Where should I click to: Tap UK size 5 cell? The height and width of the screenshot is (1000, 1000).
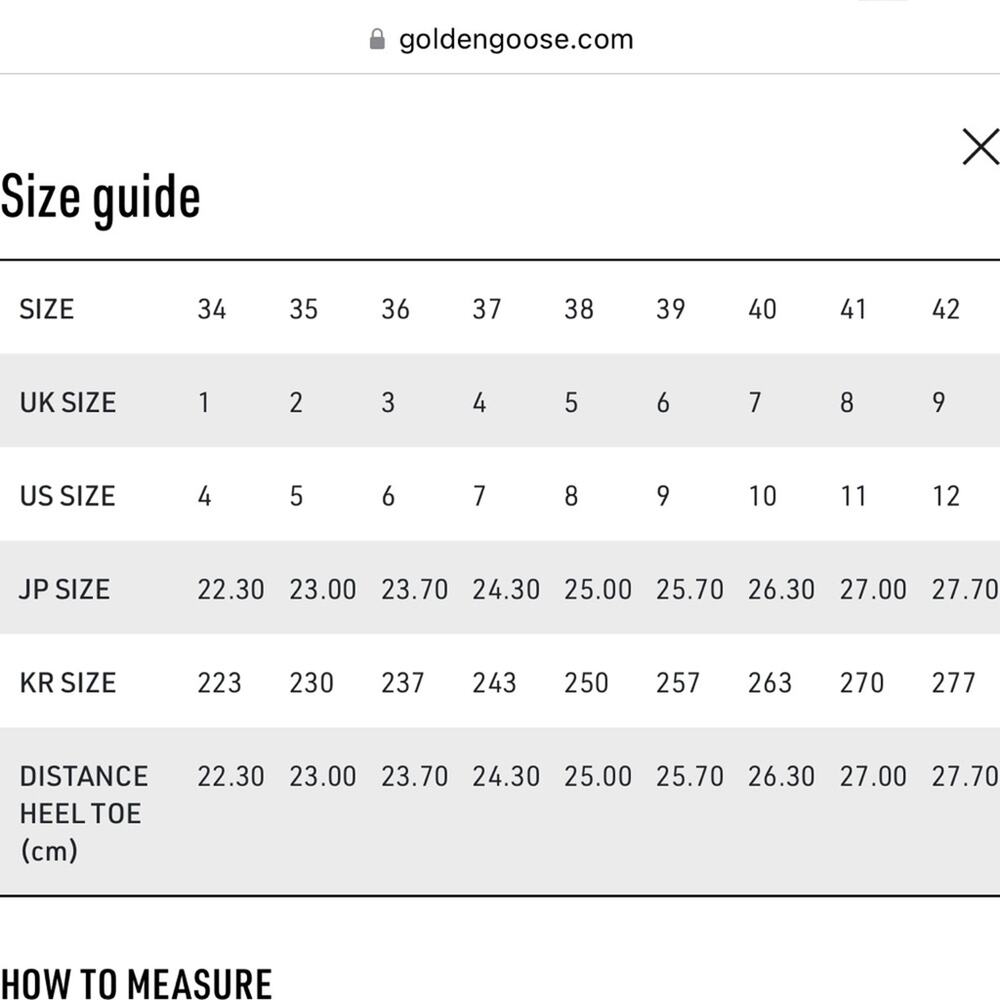(571, 402)
